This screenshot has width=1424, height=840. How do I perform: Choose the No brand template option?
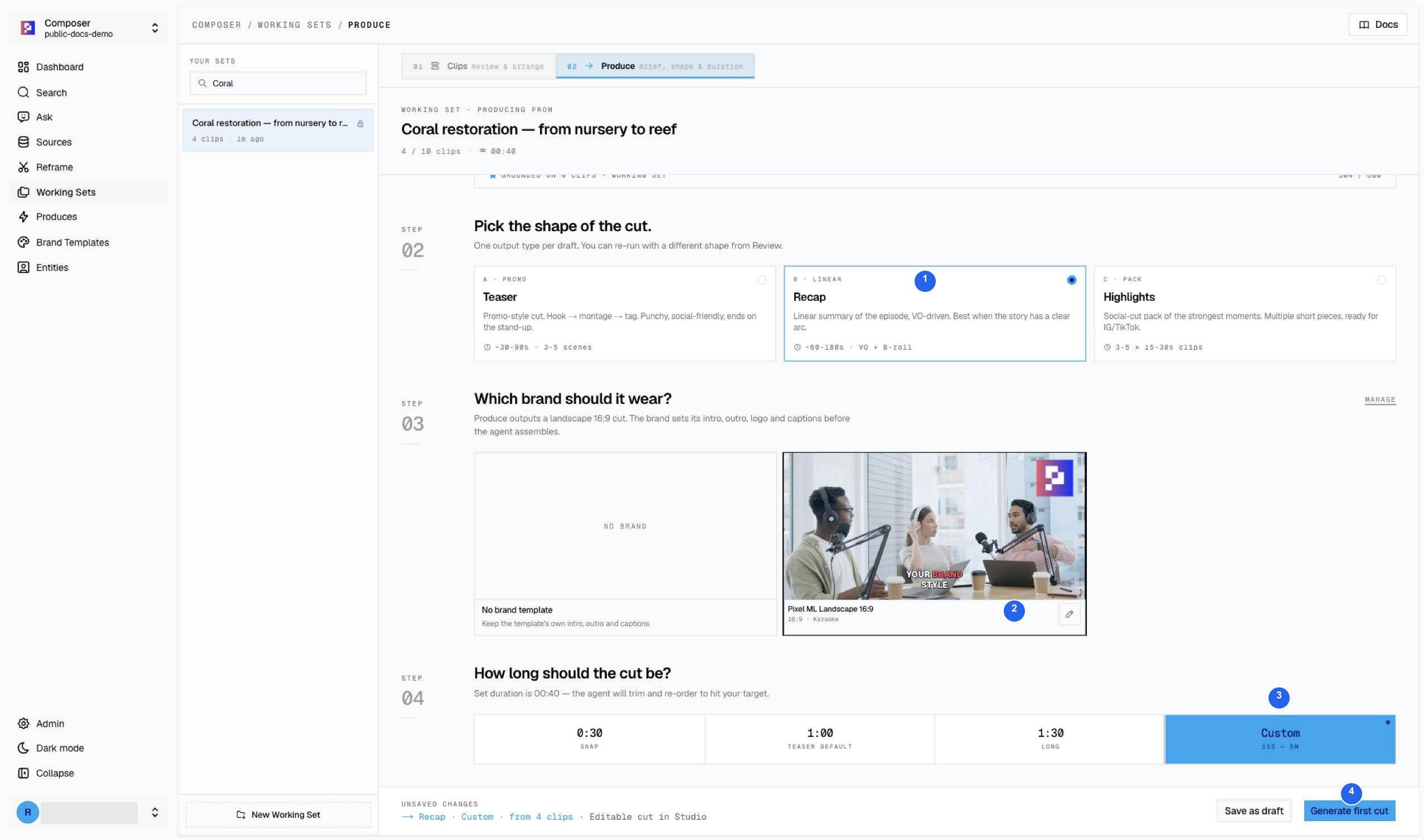625,544
